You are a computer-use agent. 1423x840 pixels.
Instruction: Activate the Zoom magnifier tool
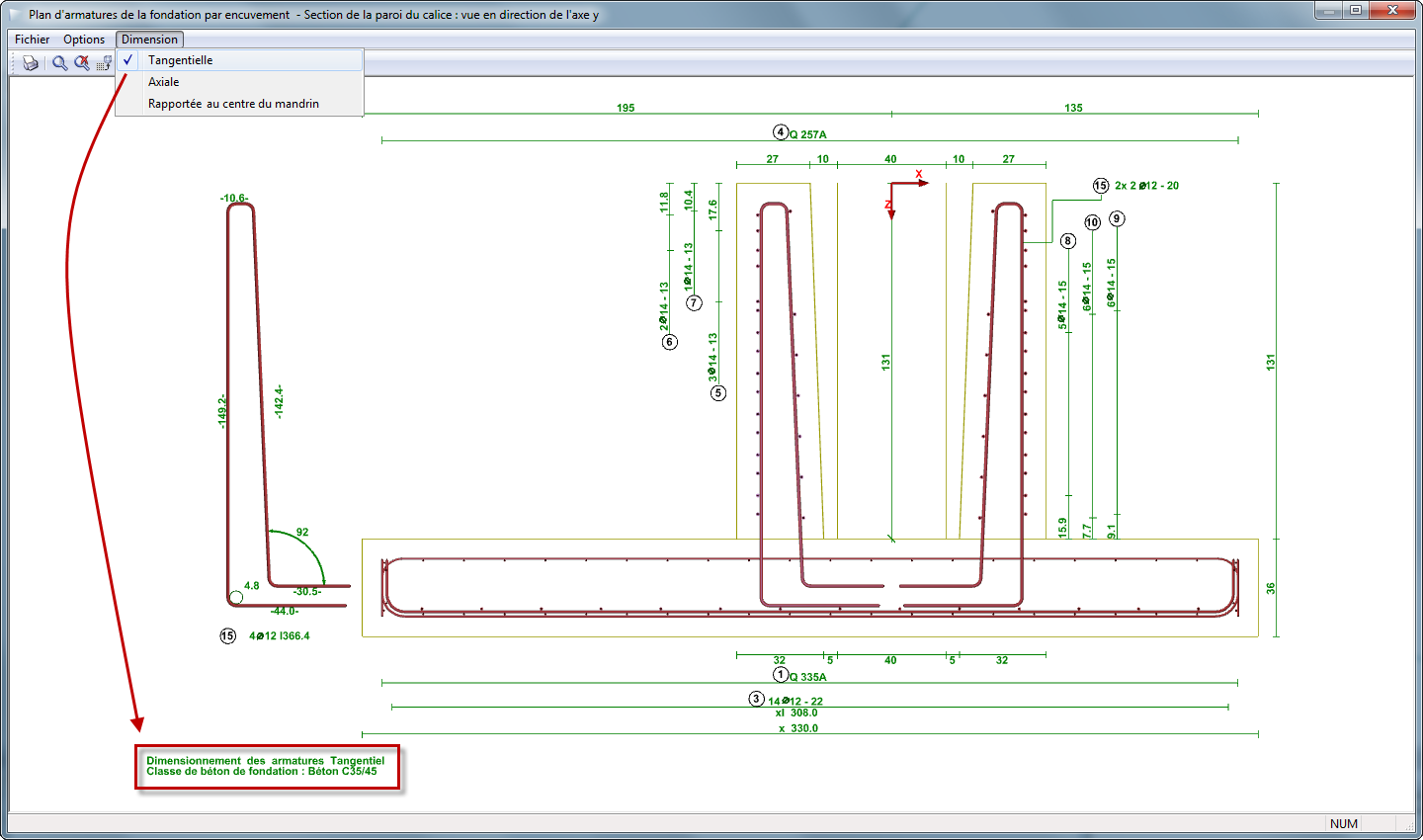coord(59,62)
